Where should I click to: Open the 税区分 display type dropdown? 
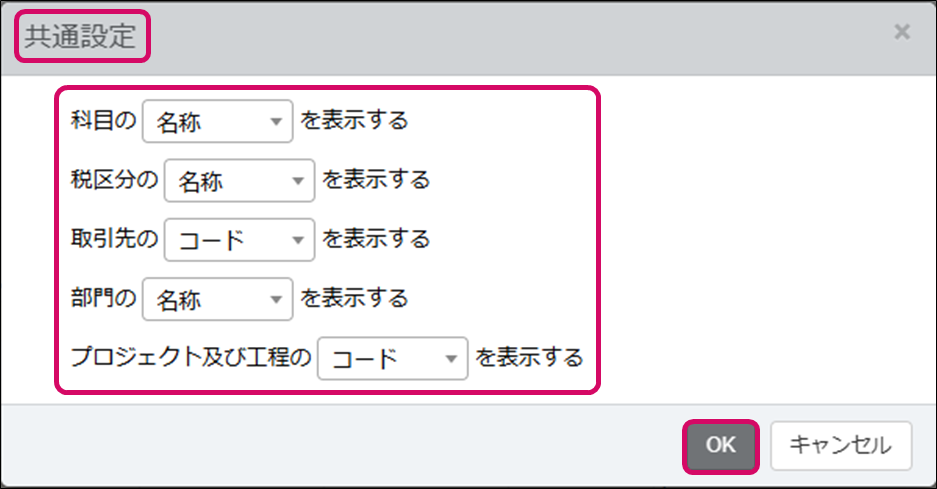(x=239, y=180)
